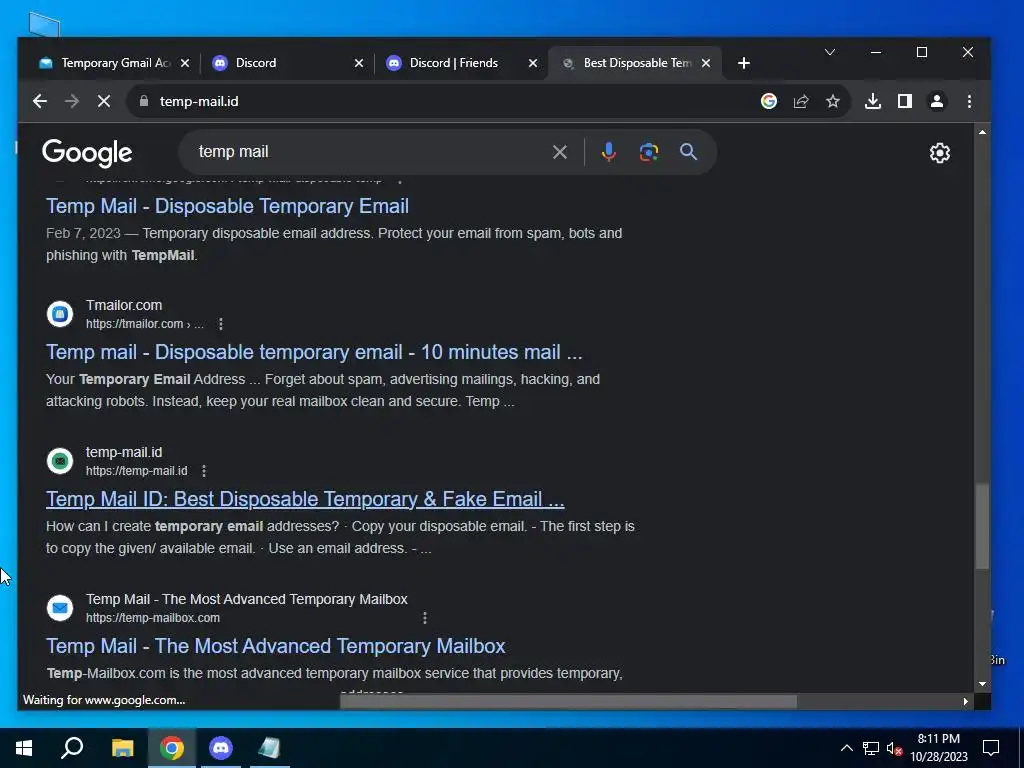Click the forward navigation arrow
This screenshot has height=768, width=1024.
pyautogui.click(x=72, y=101)
